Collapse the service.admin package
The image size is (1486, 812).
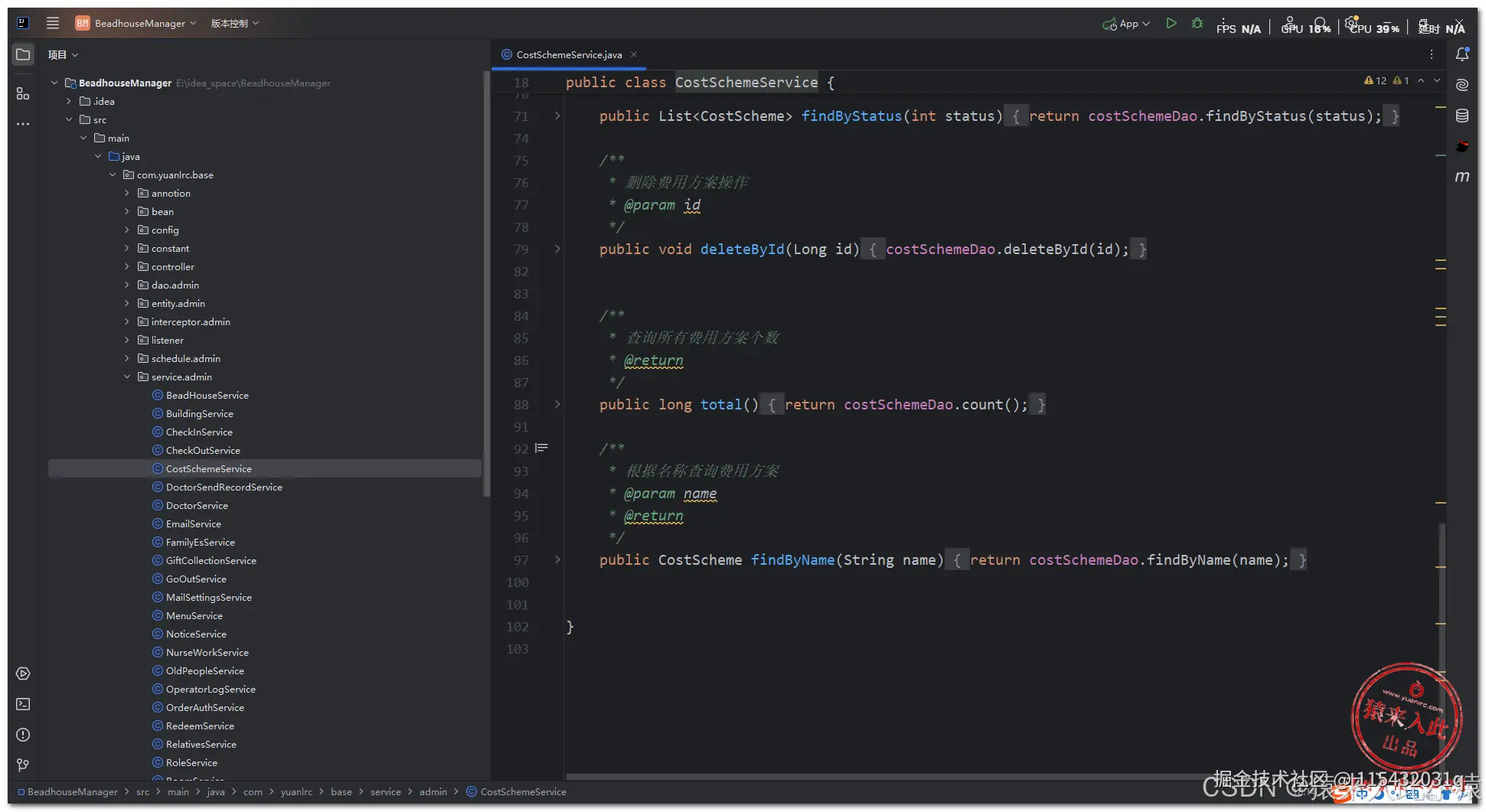click(x=127, y=377)
